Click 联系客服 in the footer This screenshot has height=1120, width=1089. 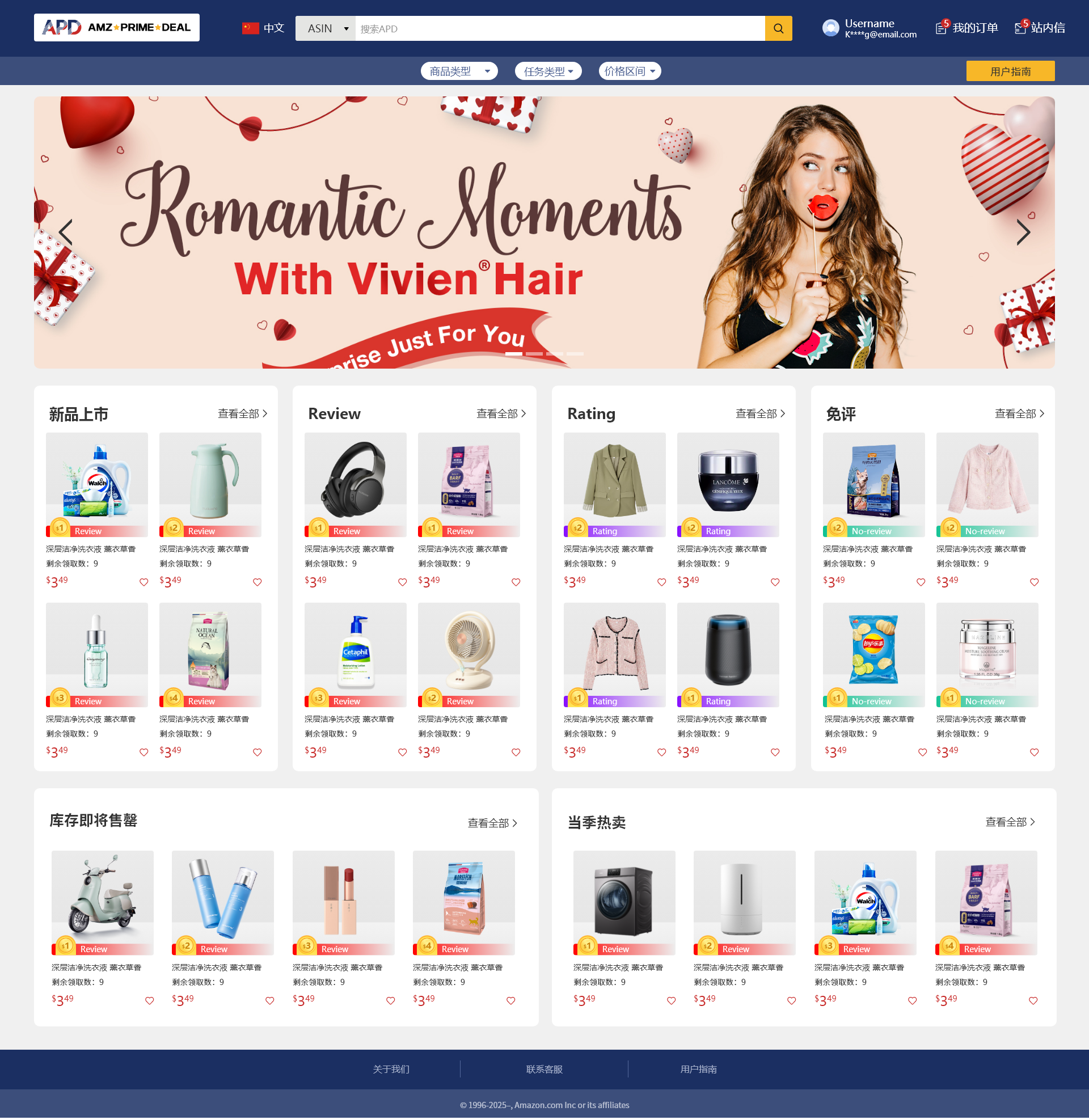(544, 1070)
